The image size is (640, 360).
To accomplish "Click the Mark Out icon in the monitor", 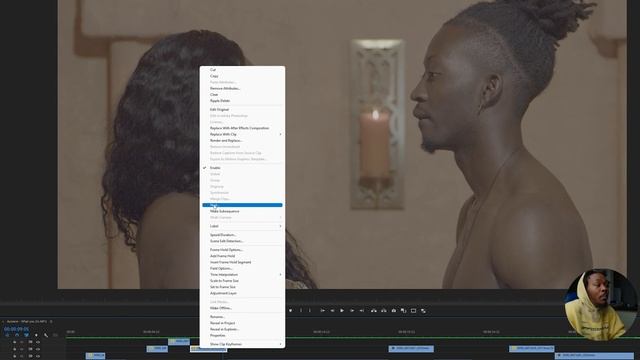I will [309, 311].
